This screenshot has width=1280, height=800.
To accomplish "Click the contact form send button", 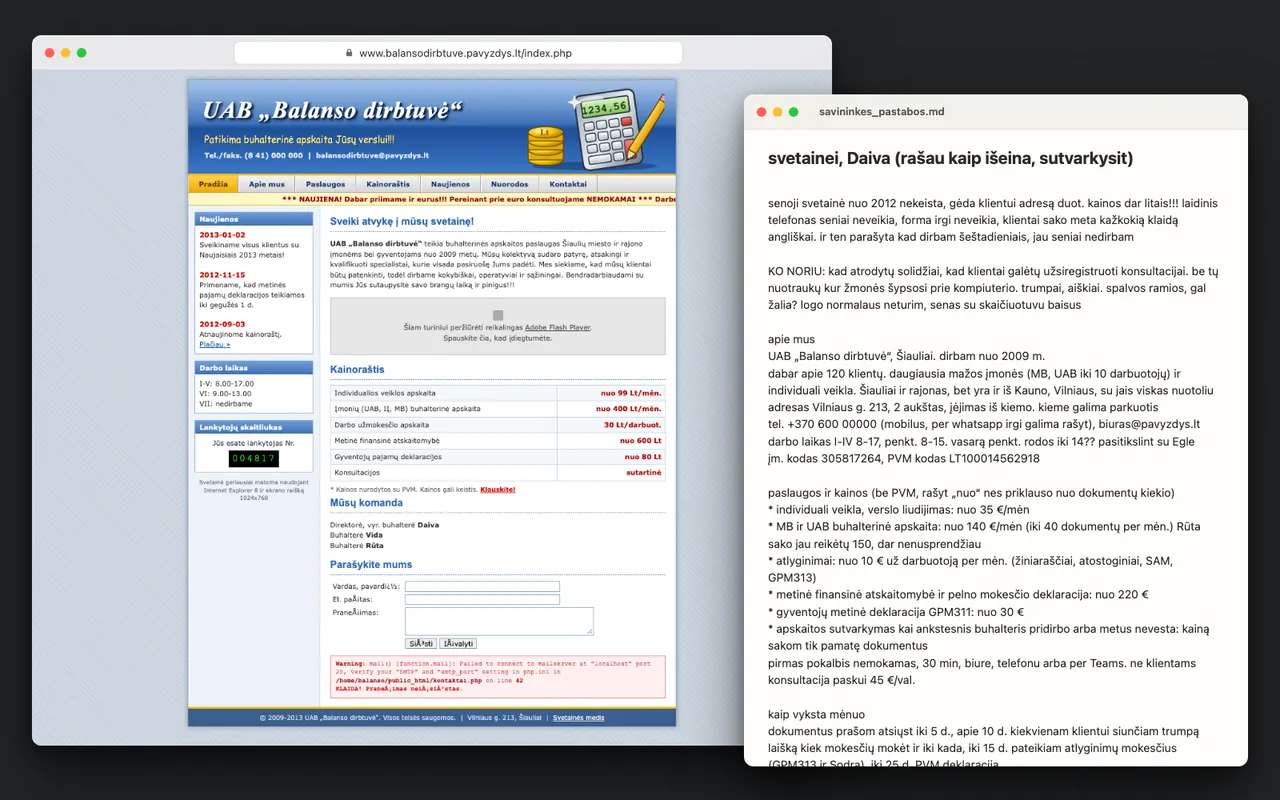I will [420, 643].
